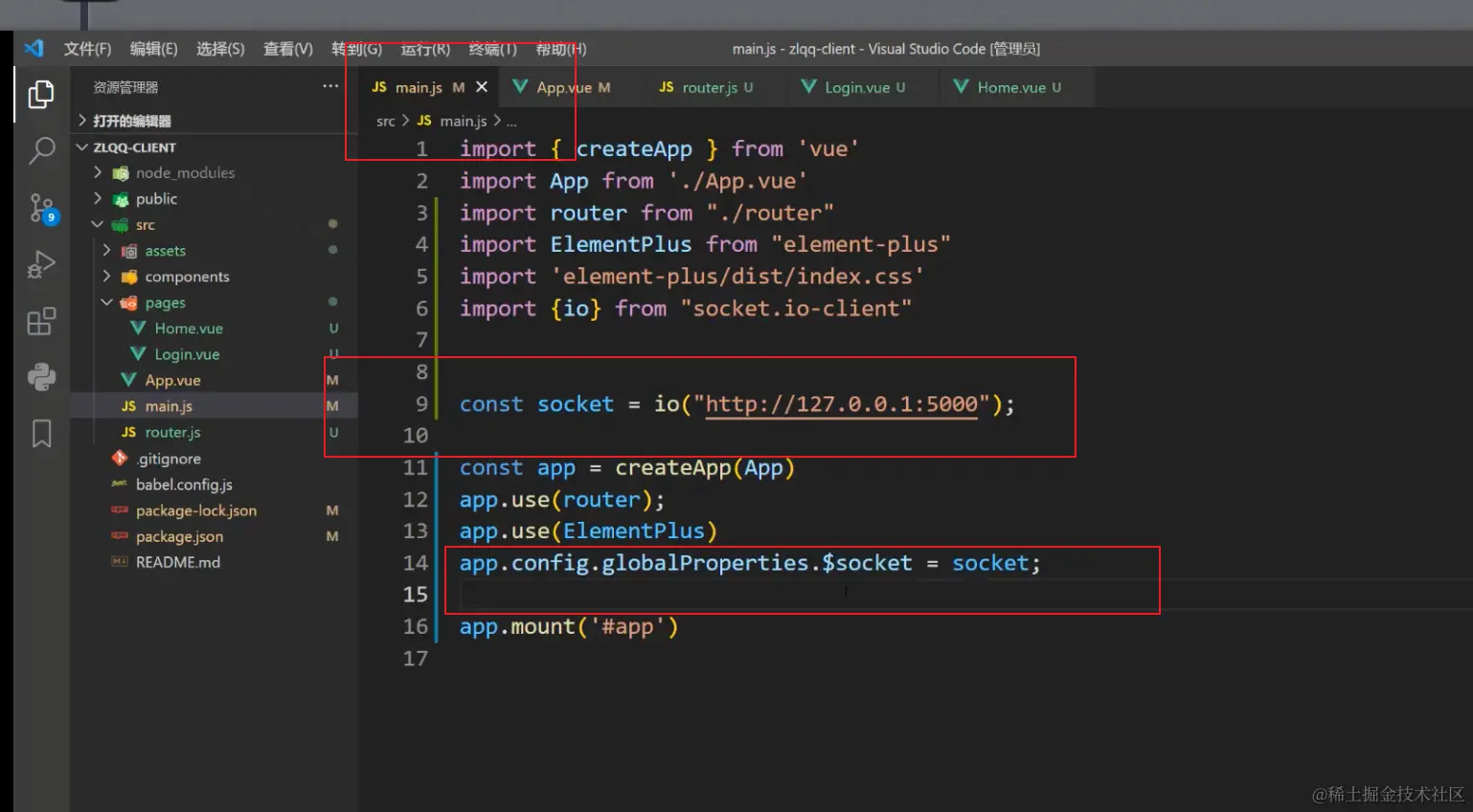Viewport: 1473px width, 812px height.
Task: Click line number 9 in gutter
Action: tap(421, 404)
